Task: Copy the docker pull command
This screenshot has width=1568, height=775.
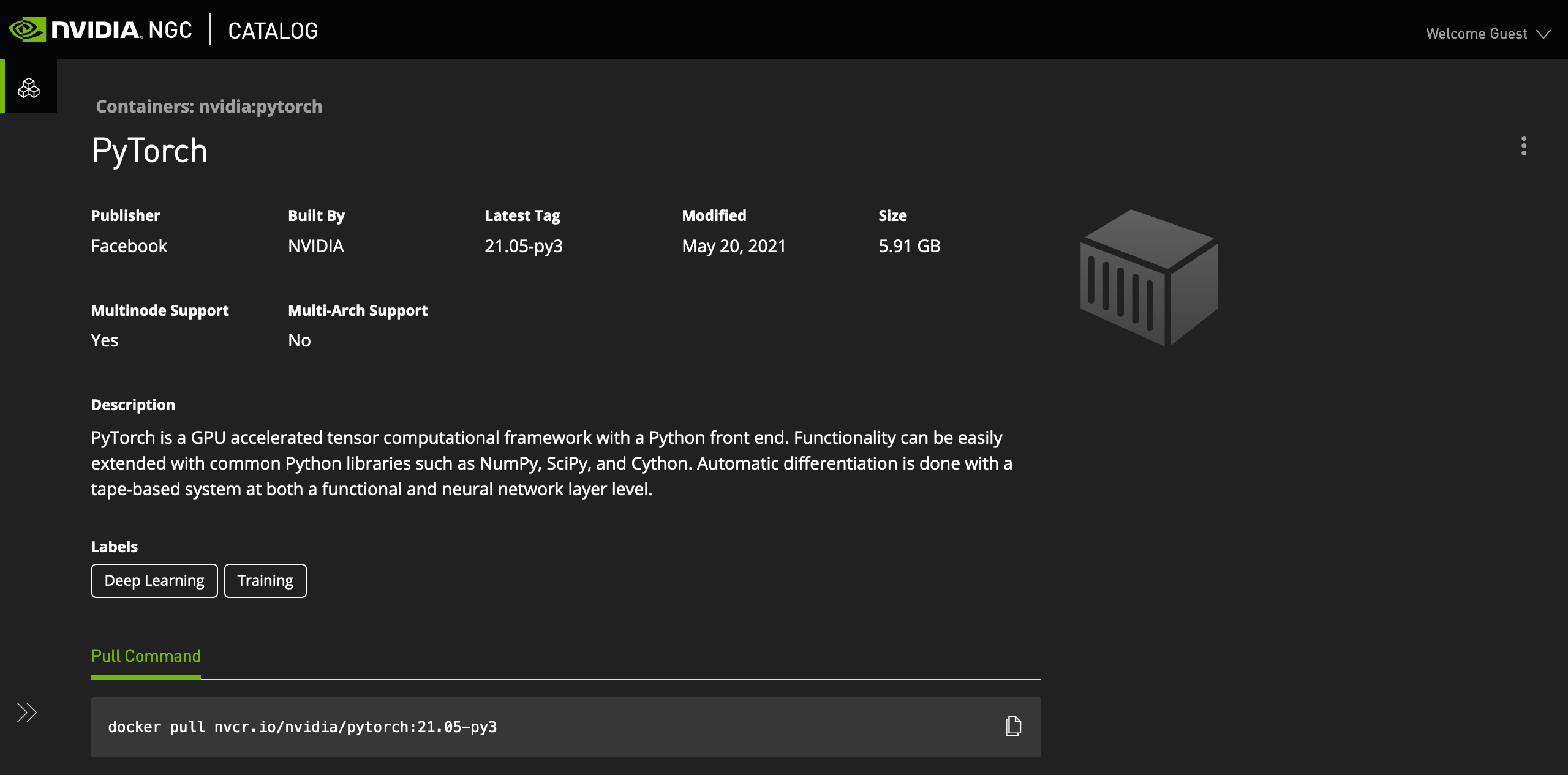Action: point(1013,726)
